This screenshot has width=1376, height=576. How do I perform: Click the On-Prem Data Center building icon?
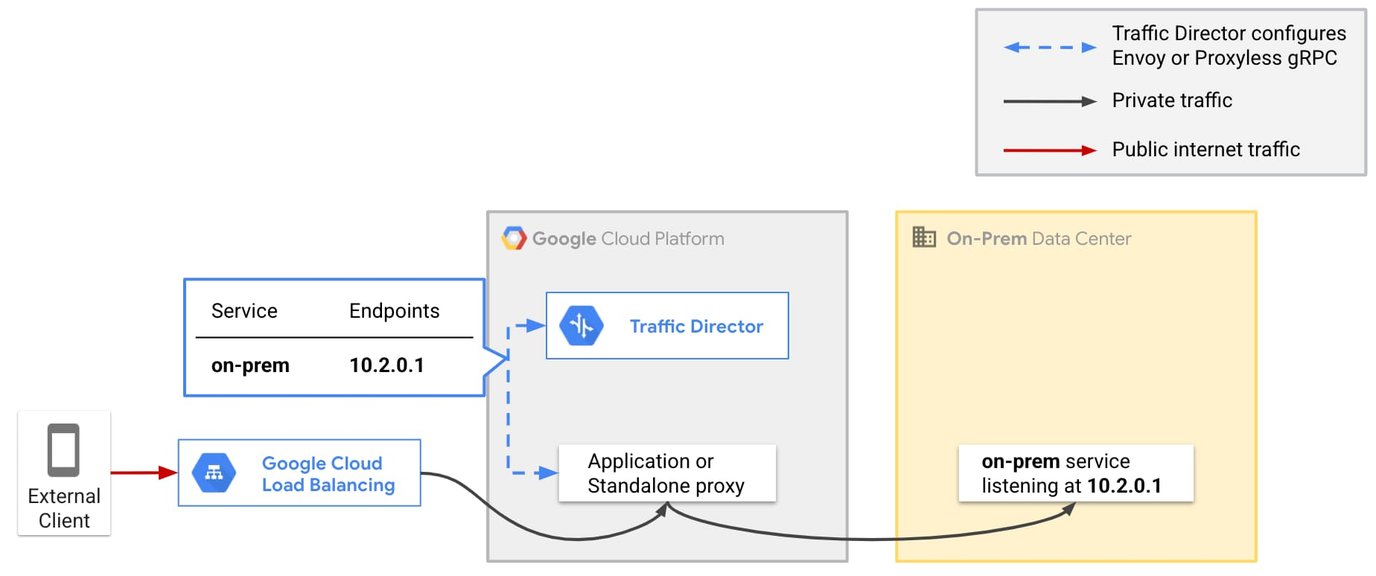pyautogui.click(x=924, y=238)
